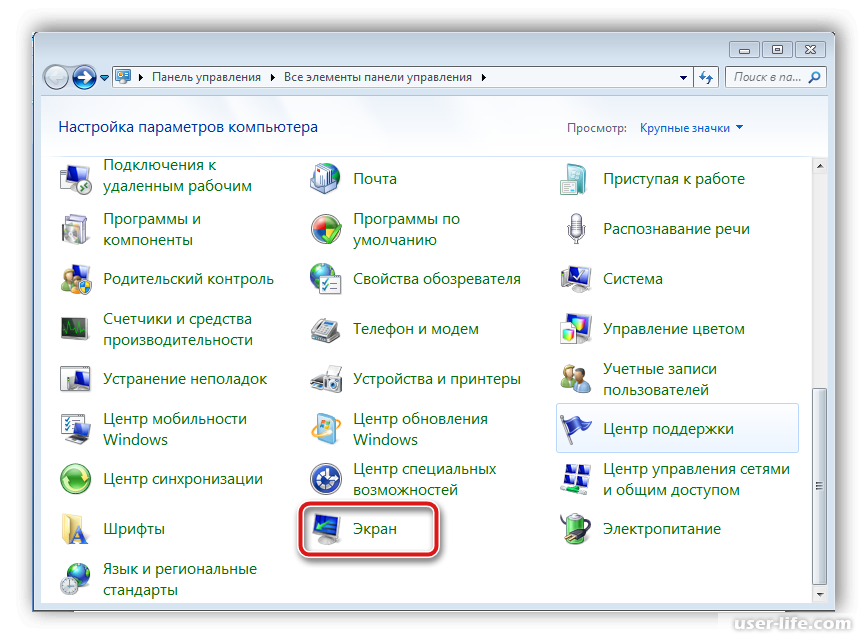Open Распознавание речи text link
867x644 pixels.
click(676, 229)
